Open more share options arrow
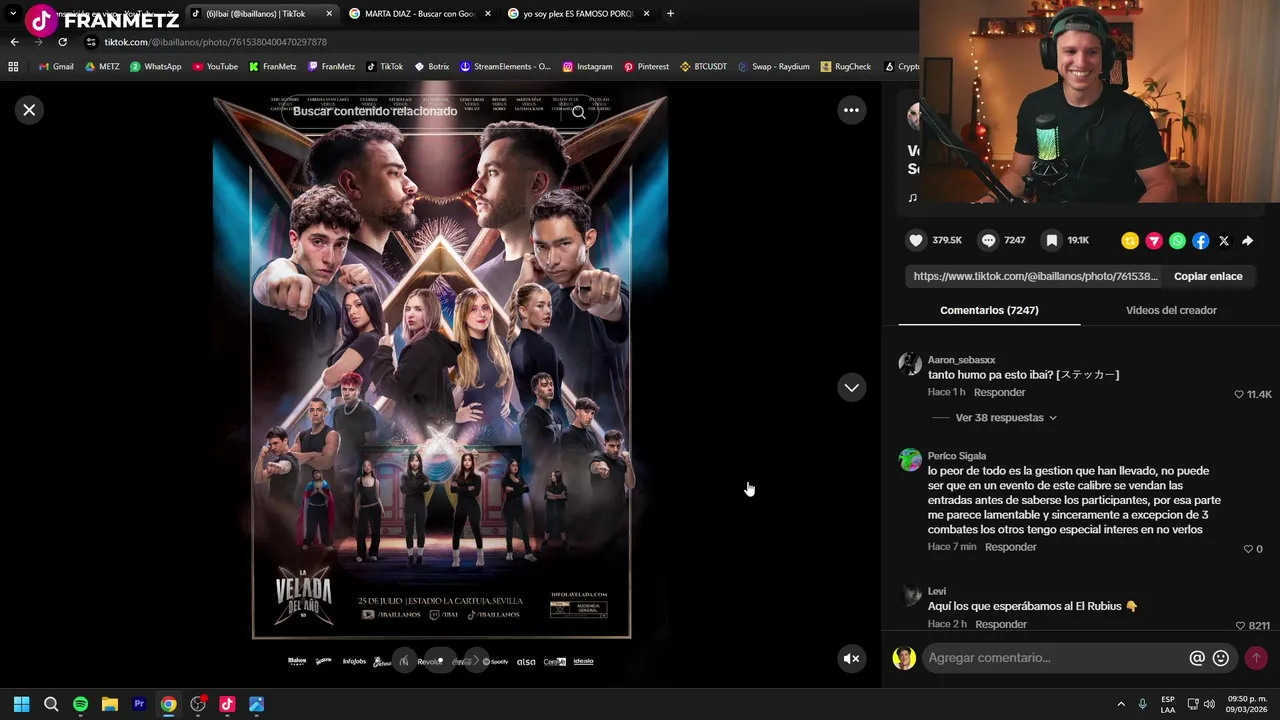Viewport: 1280px width, 720px height. click(1247, 241)
